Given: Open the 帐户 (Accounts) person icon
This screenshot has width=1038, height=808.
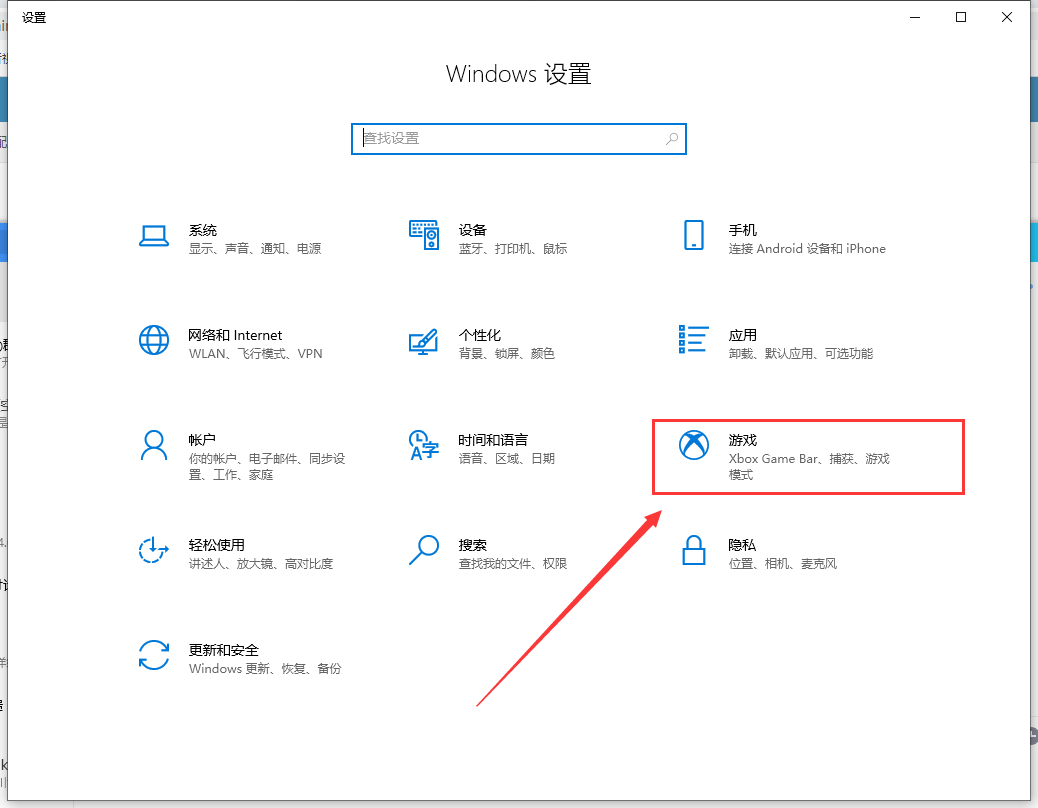Looking at the screenshot, I should 154,445.
